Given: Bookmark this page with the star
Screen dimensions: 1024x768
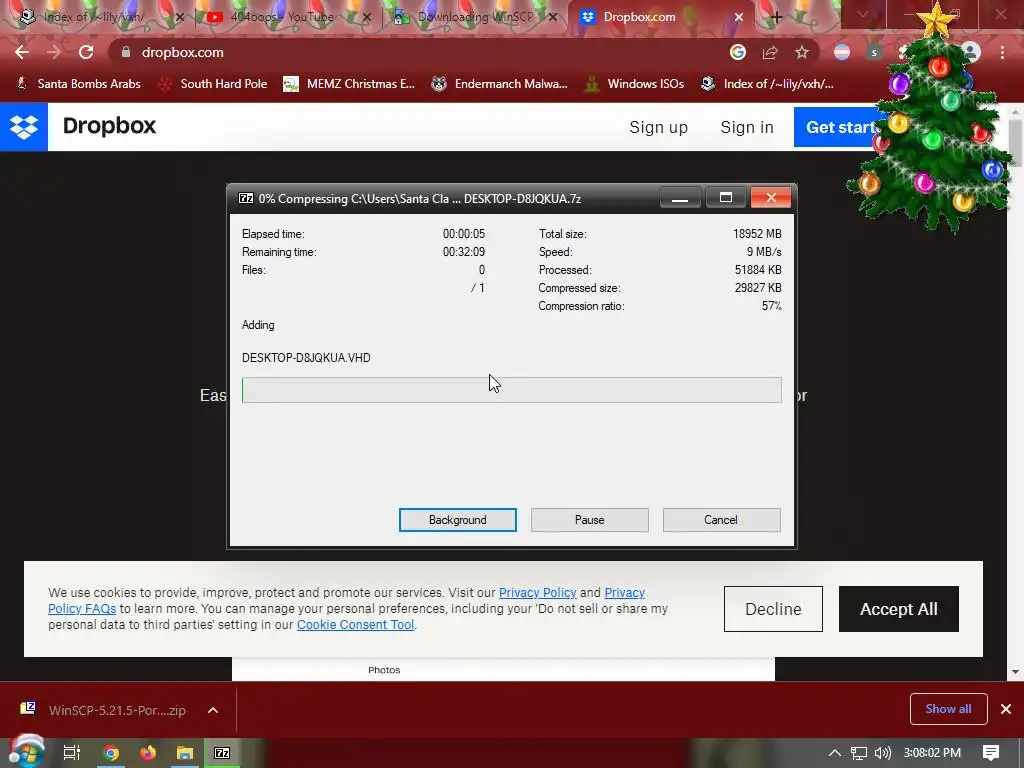Looking at the screenshot, I should pyautogui.click(x=802, y=52).
